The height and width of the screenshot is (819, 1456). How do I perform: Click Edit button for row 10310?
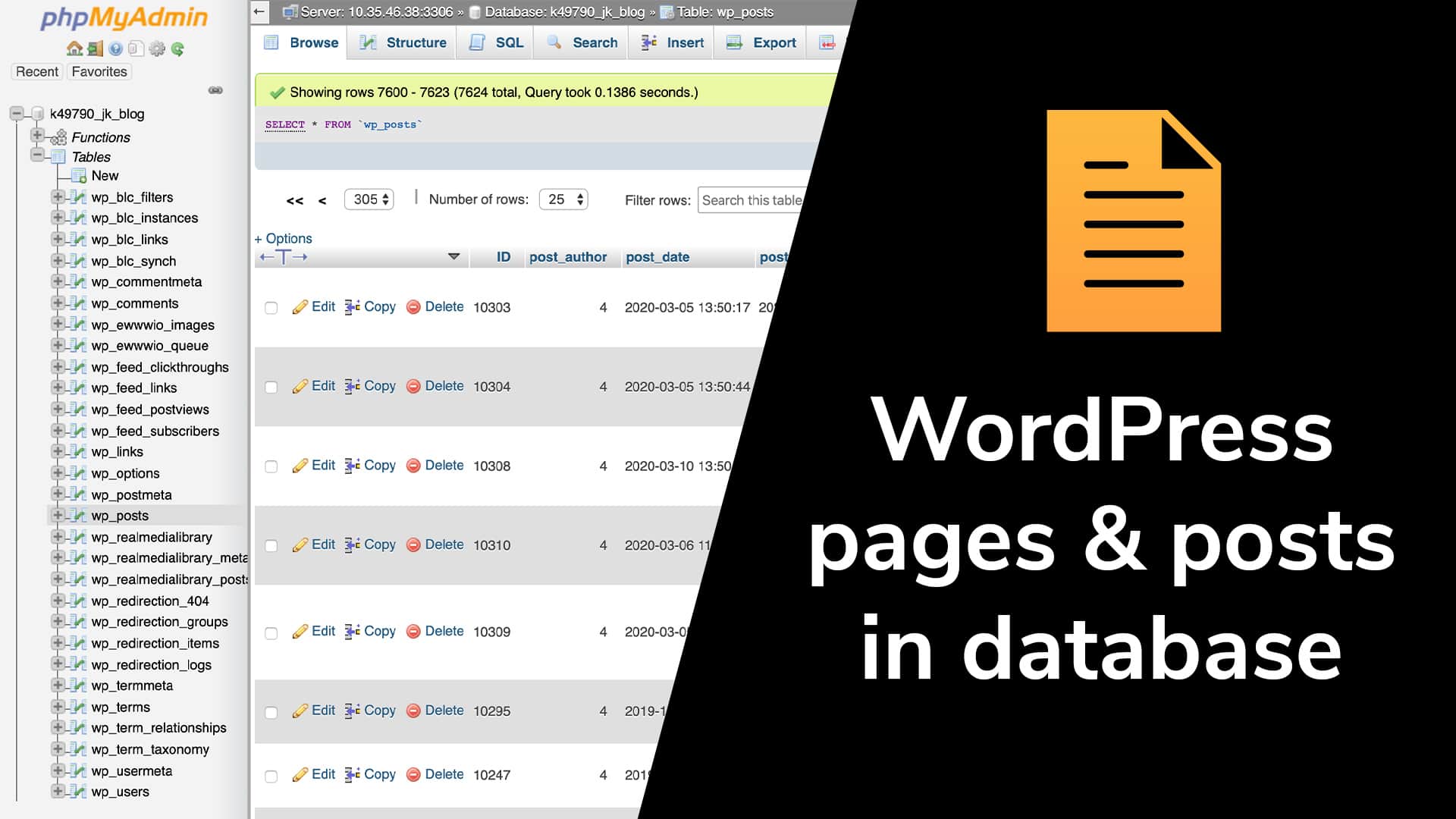[x=313, y=544]
